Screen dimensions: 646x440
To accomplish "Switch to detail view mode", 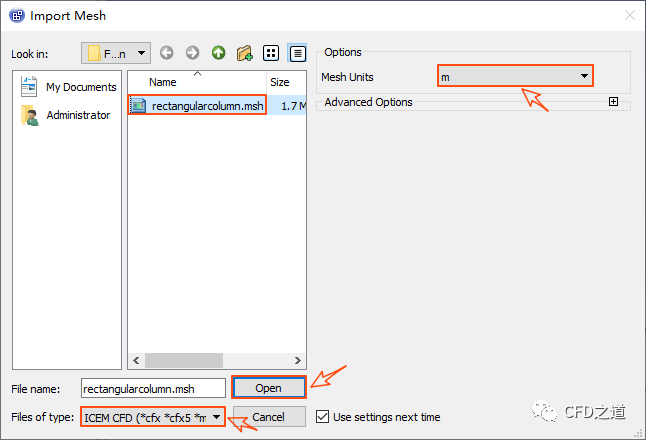I will [297, 53].
